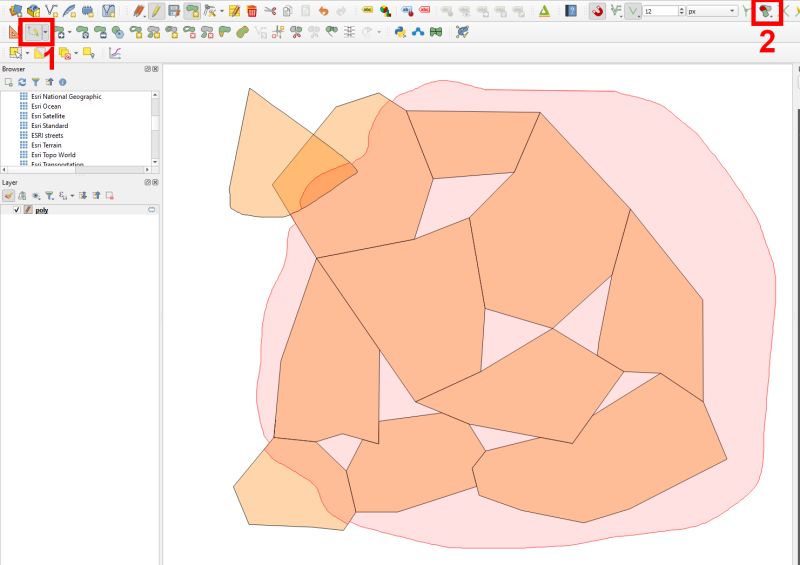Screen dimensions: 800x565
Task: Delete selected features with trash icon
Action: point(252,11)
